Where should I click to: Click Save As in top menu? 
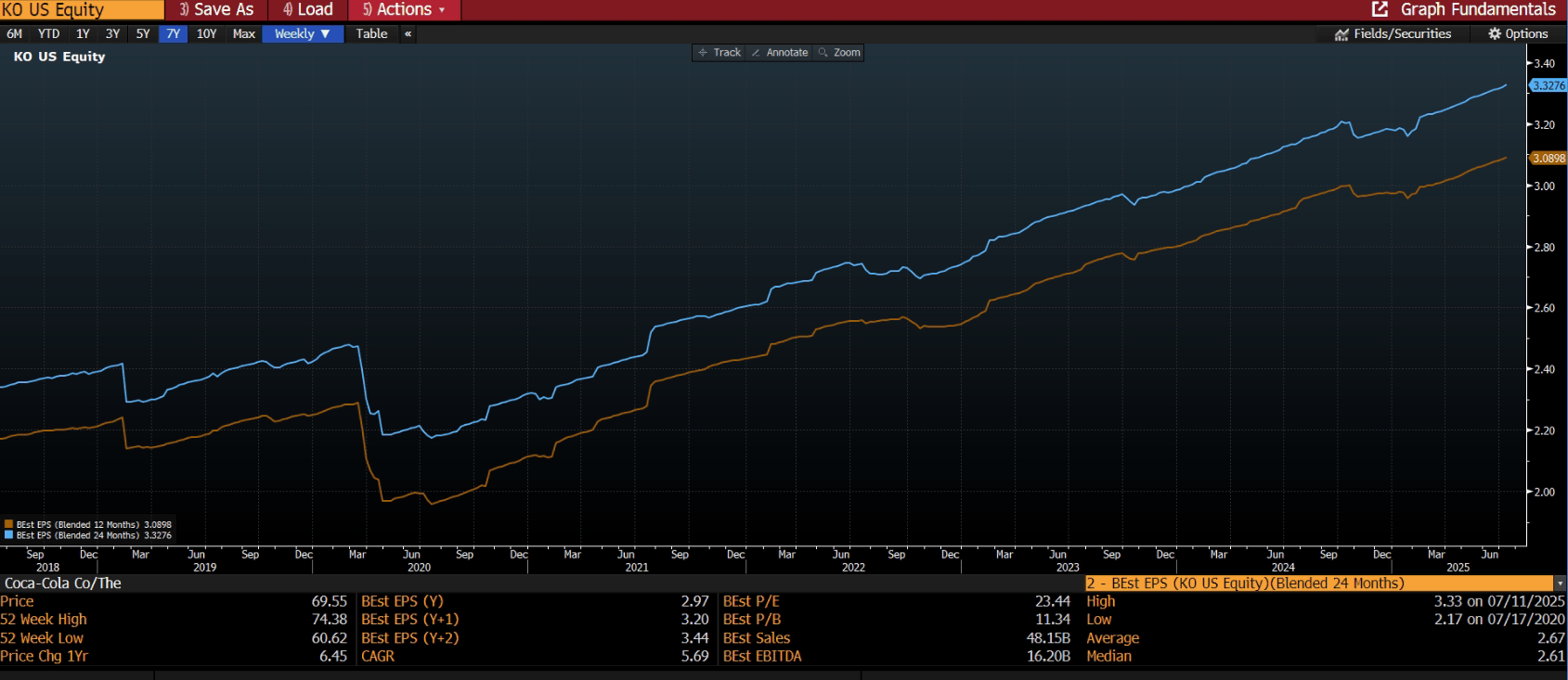(216, 9)
